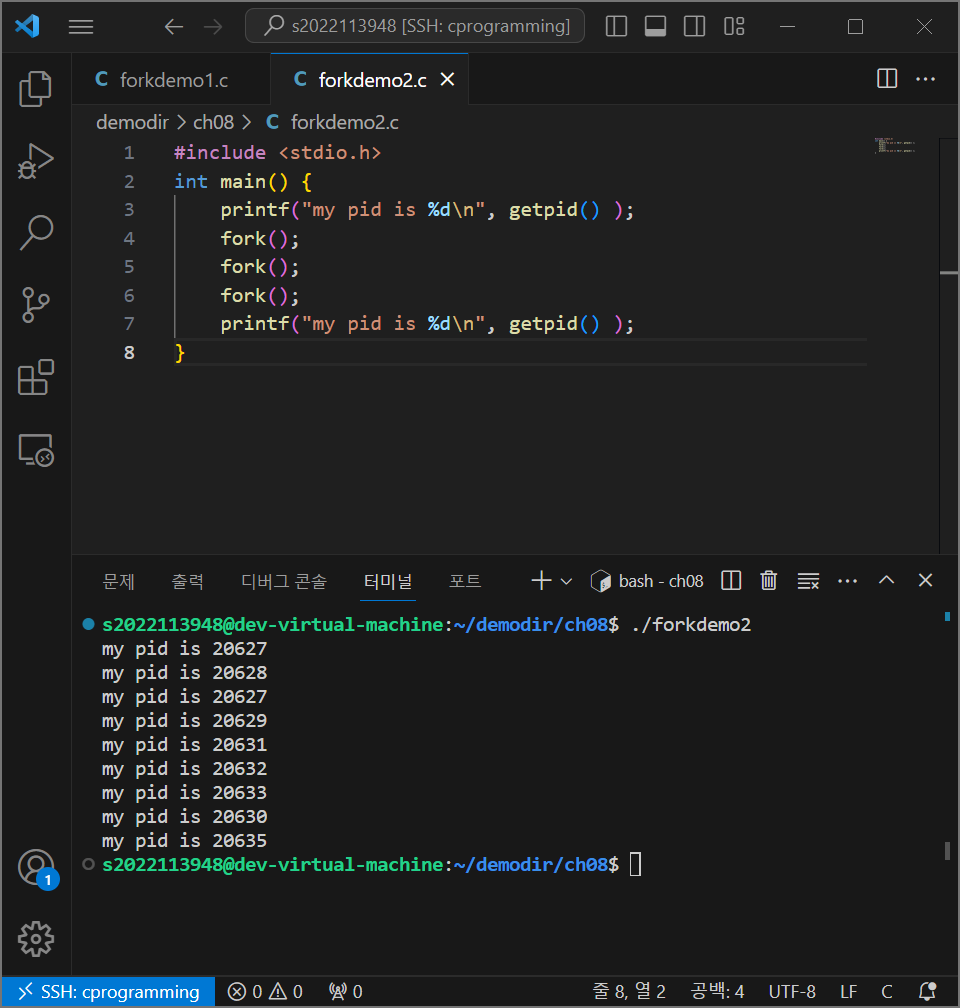Click the command center search box
Screen dimensions: 960x1008
[415, 26]
